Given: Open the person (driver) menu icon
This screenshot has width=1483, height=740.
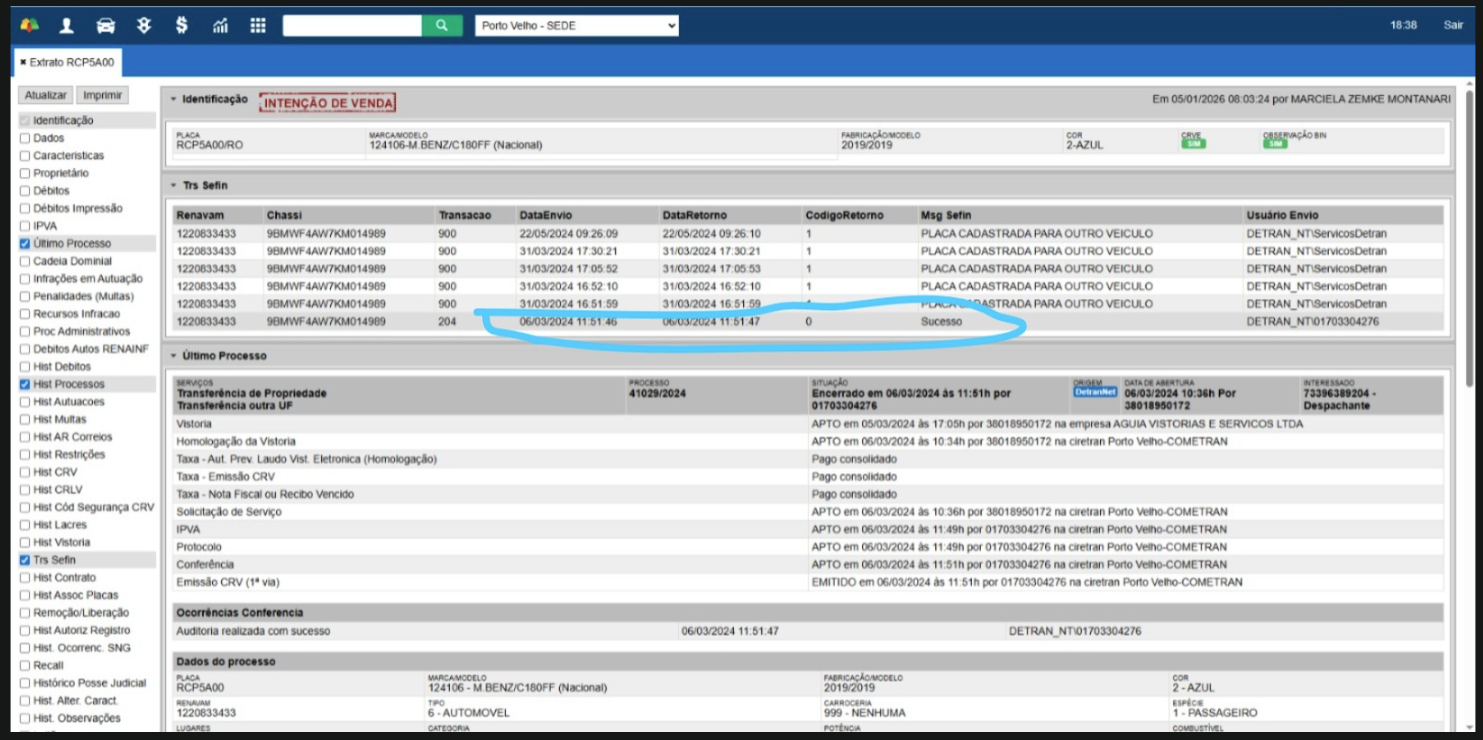Looking at the screenshot, I should coord(67,25).
